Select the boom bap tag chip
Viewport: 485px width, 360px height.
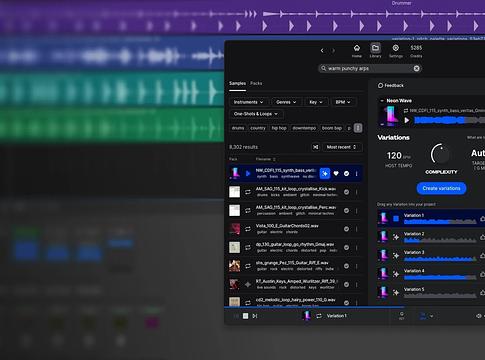[x=332, y=128]
